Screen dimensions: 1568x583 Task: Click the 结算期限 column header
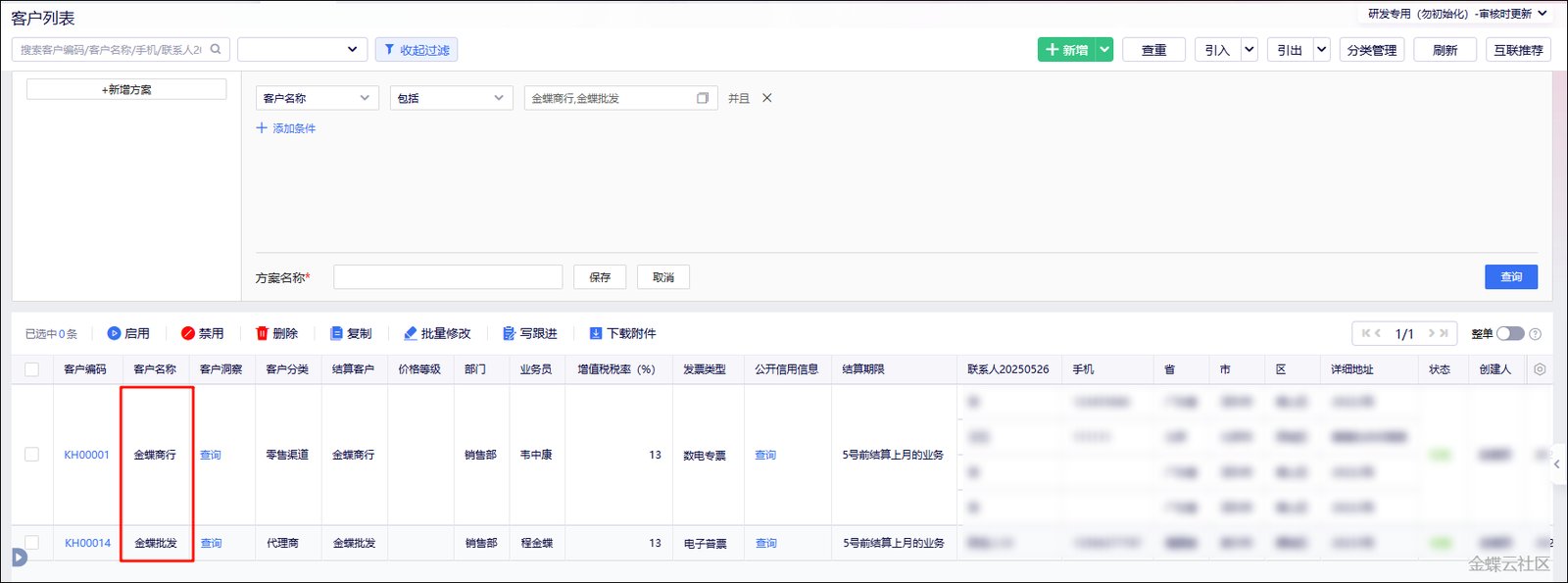863,369
